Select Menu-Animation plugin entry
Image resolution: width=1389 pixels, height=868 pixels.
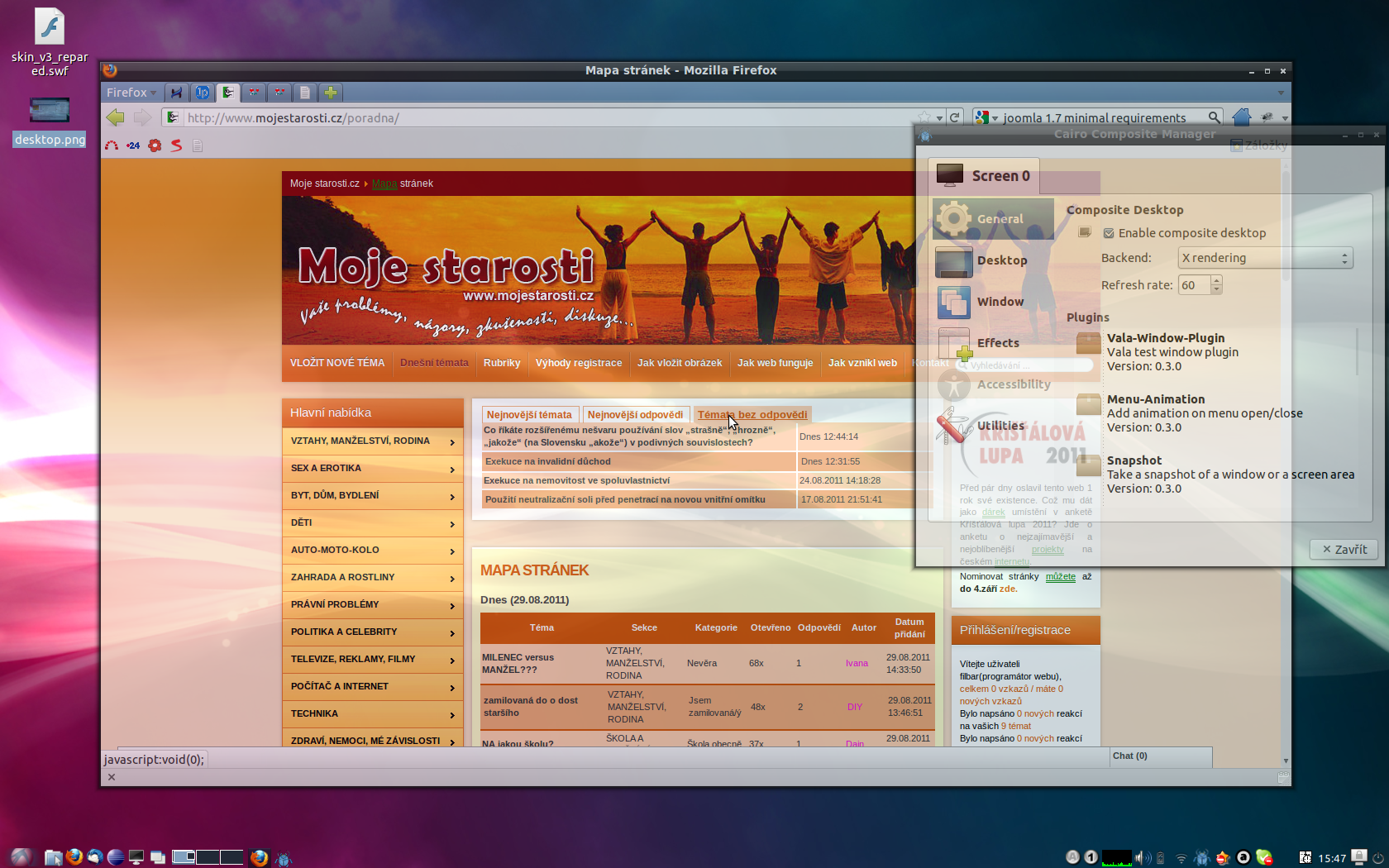pyautogui.click(x=1215, y=413)
